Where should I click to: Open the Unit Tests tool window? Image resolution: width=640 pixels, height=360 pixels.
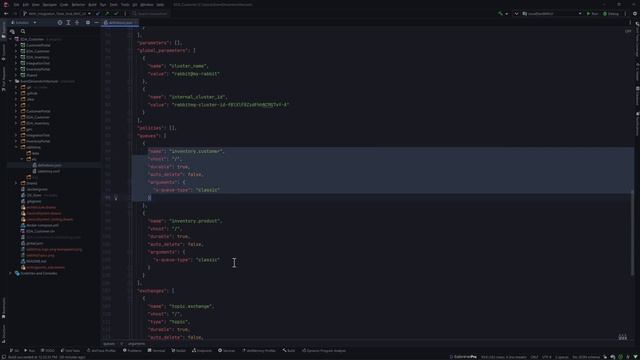[70, 350]
